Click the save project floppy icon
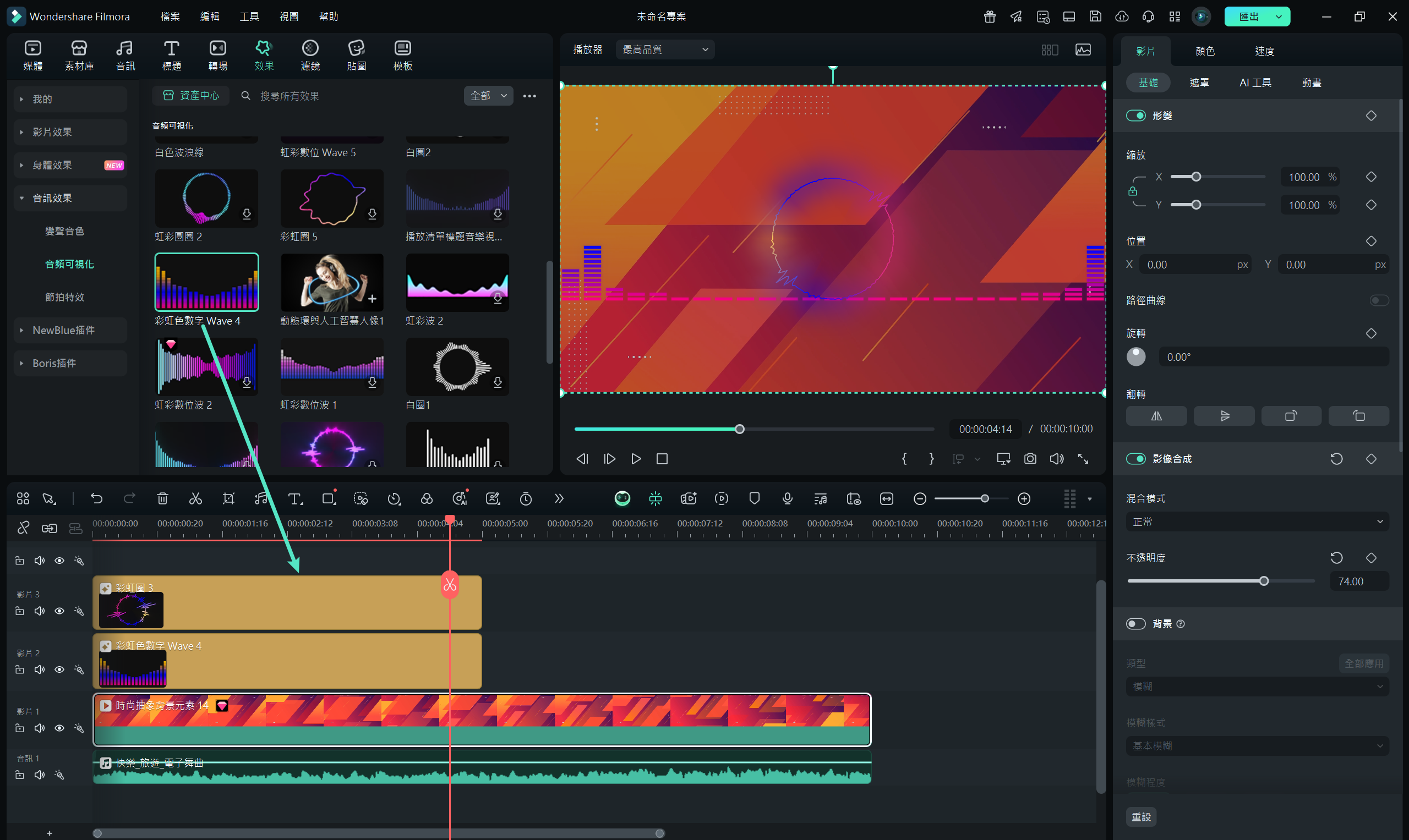 click(1095, 17)
